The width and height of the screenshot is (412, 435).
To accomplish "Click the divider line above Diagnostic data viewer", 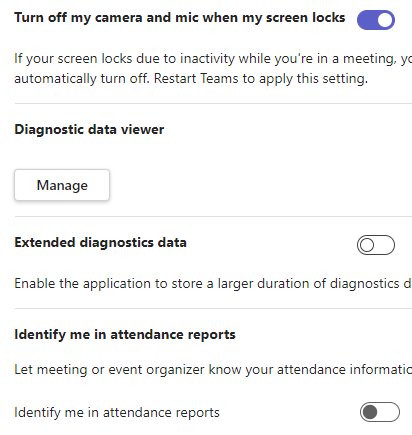I will point(213,103).
